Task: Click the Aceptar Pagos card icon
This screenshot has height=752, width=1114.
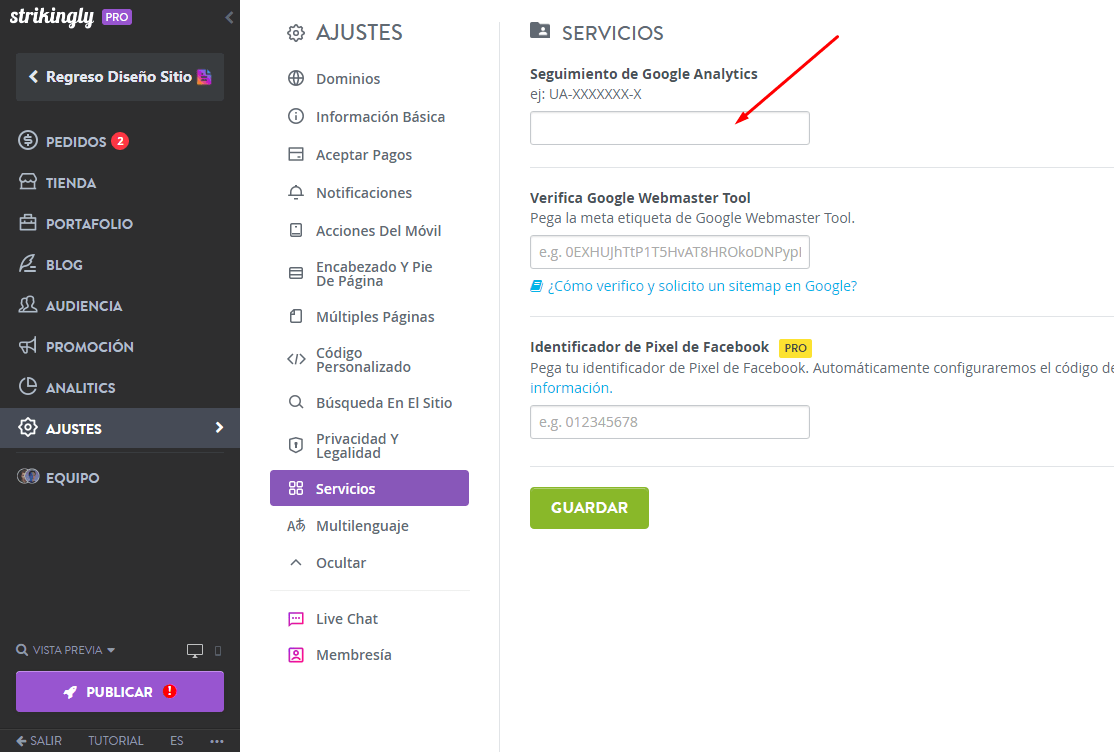Action: click(296, 154)
